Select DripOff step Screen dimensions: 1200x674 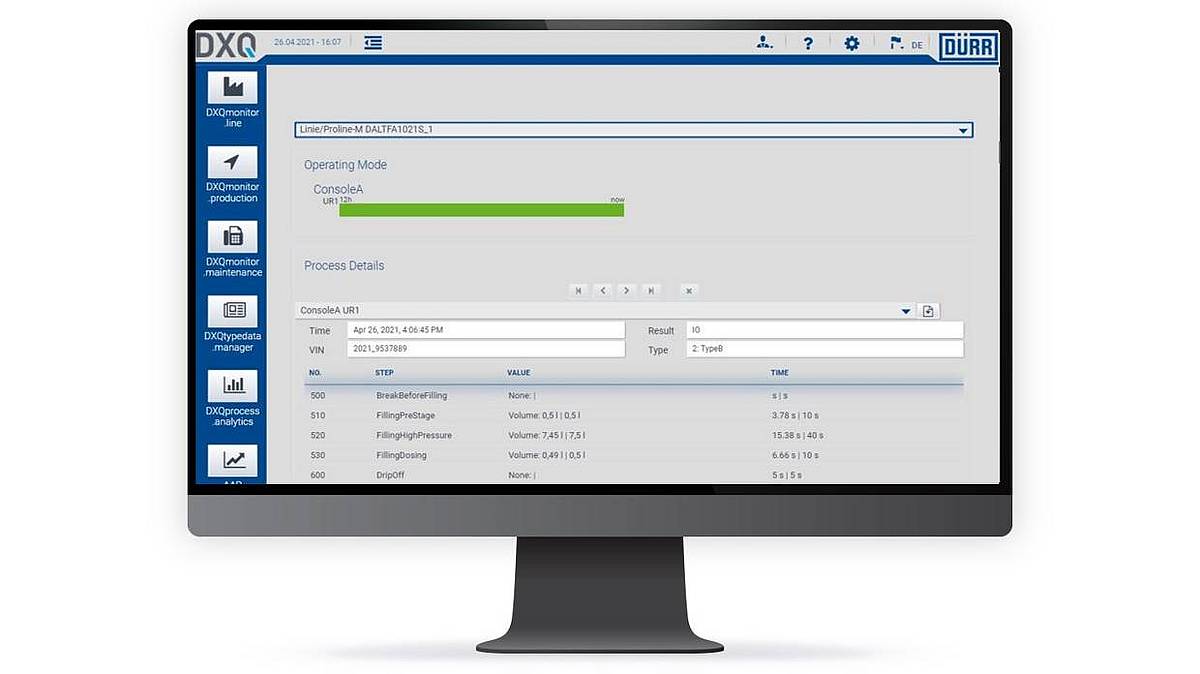coord(390,475)
